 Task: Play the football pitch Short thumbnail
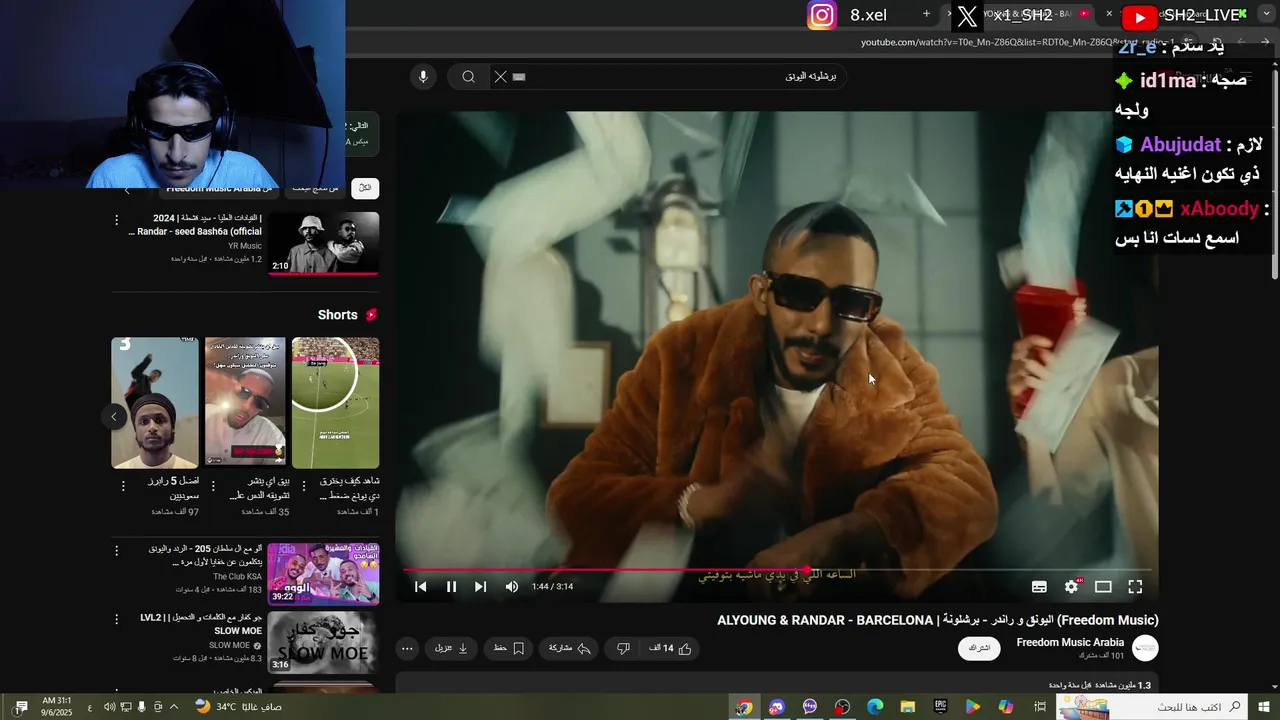(x=335, y=403)
